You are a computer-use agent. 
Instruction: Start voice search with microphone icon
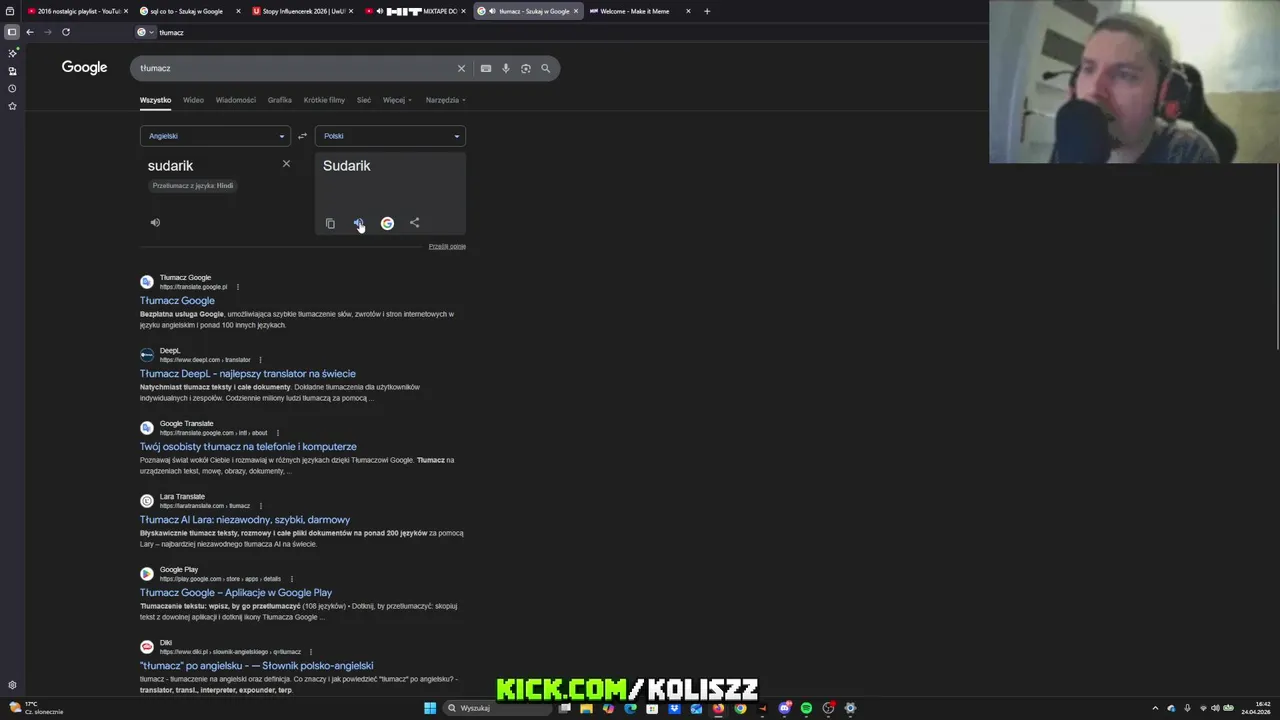click(506, 68)
